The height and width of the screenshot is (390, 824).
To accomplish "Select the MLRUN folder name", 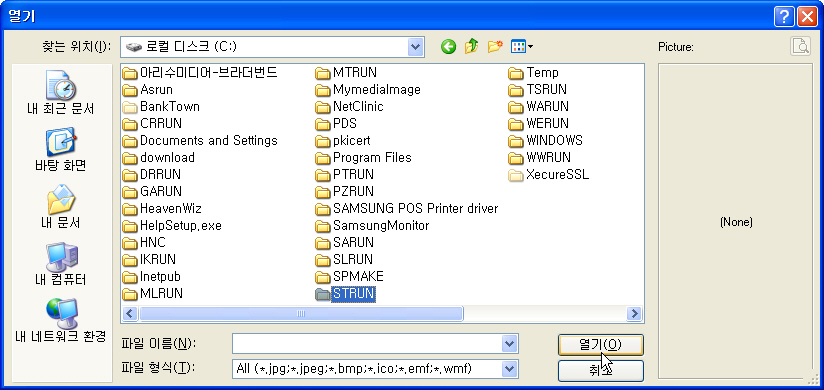I will click(x=161, y=293).
